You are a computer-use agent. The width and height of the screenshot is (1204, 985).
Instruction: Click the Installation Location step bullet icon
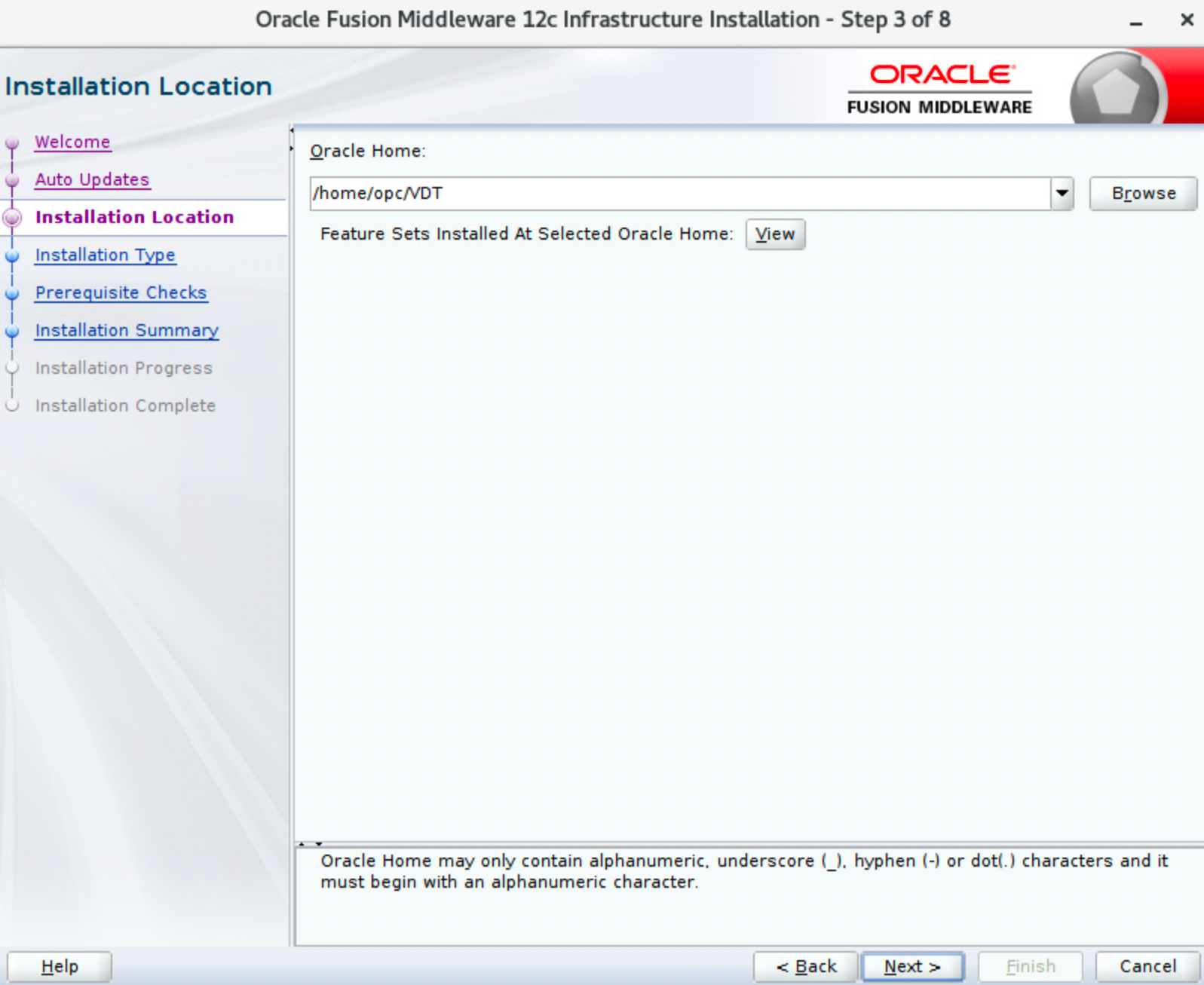click(12, 218)
